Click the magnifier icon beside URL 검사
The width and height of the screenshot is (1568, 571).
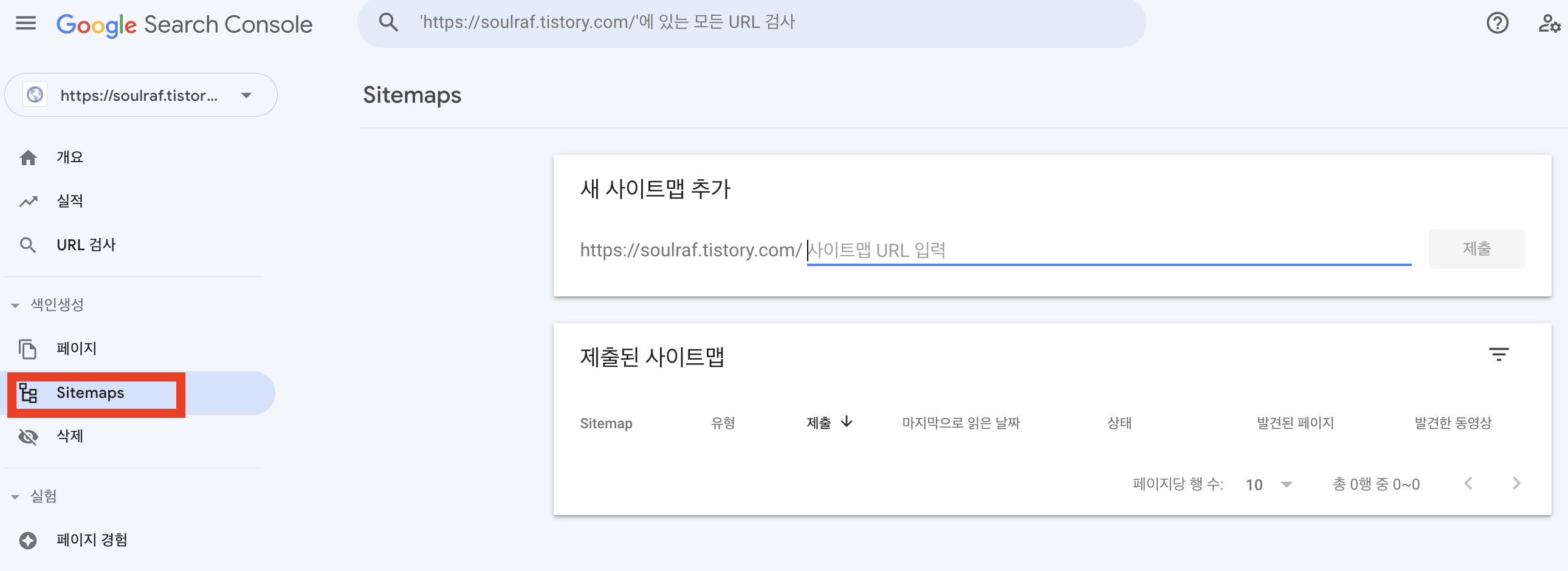point(28,245)
